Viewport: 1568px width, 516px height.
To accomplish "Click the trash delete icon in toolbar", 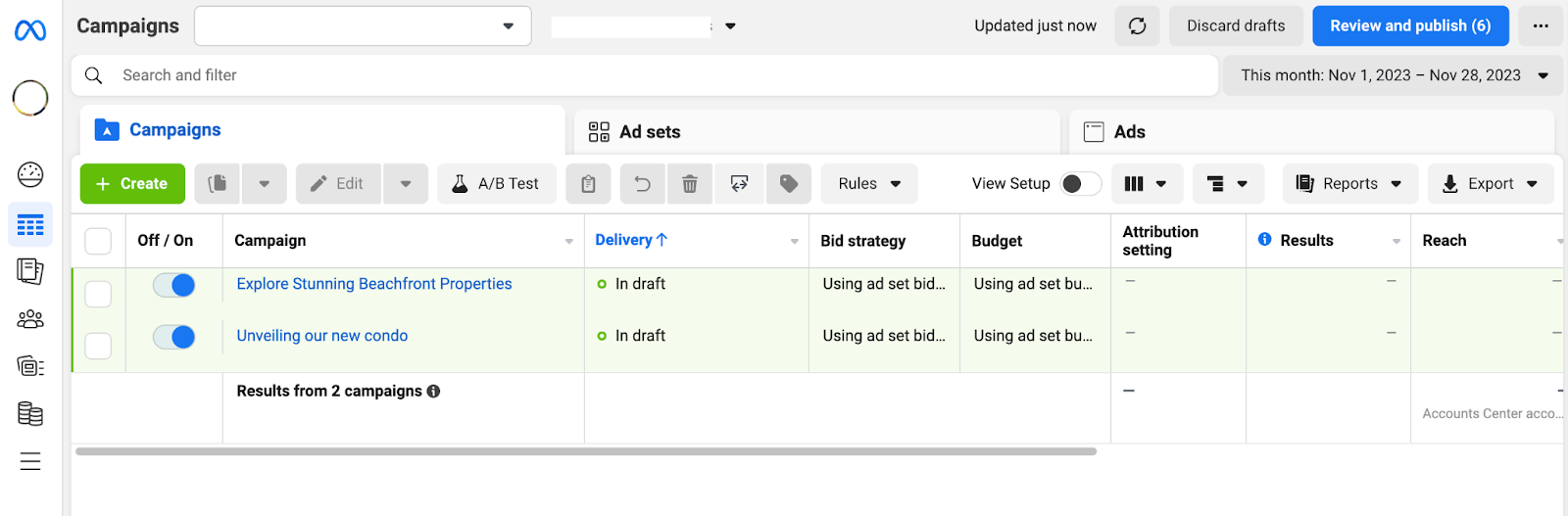I will (x=690, y=184).
